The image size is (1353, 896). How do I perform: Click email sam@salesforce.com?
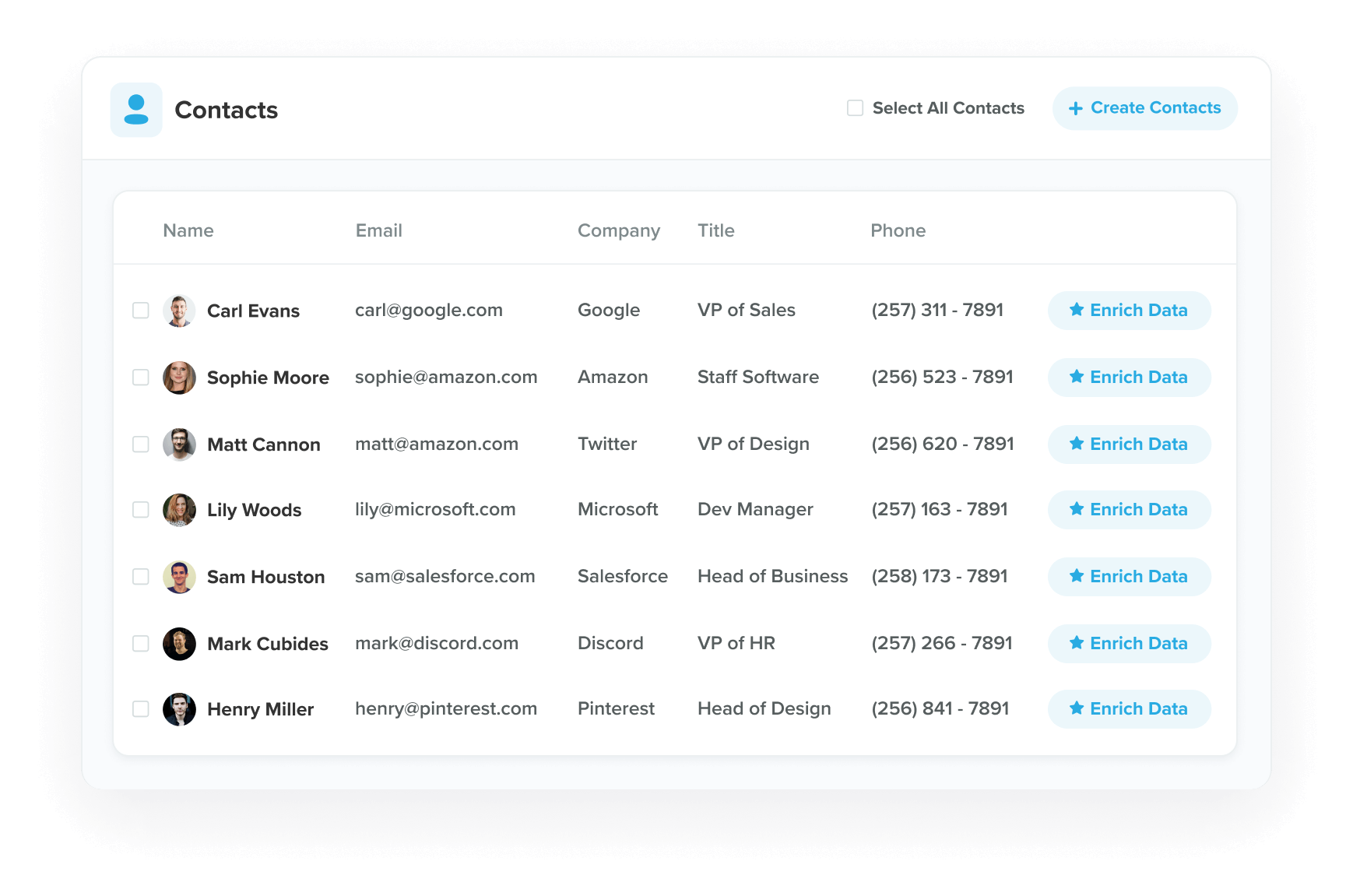445,577
